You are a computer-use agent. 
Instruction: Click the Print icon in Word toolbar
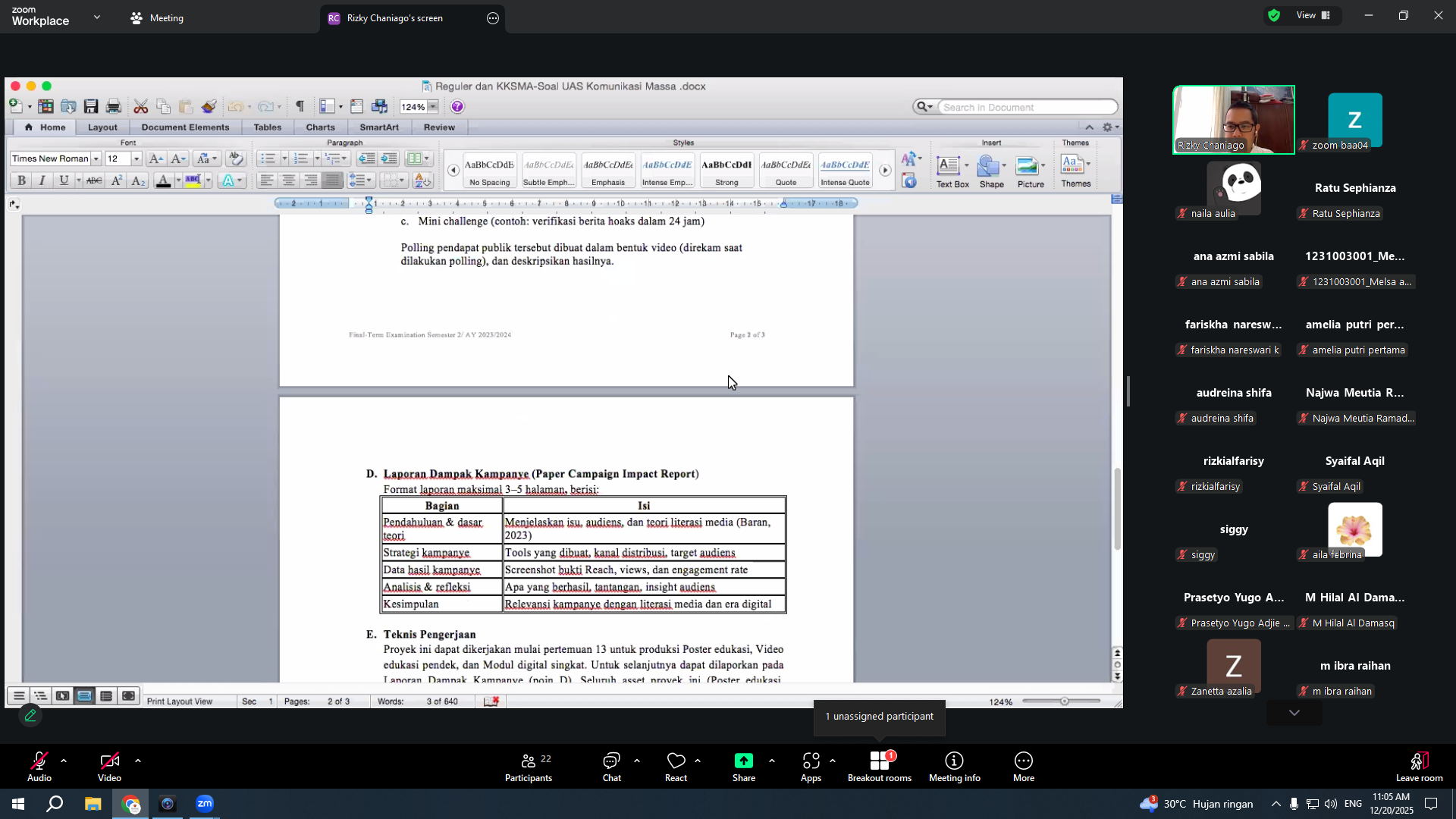tap(114, 107)
